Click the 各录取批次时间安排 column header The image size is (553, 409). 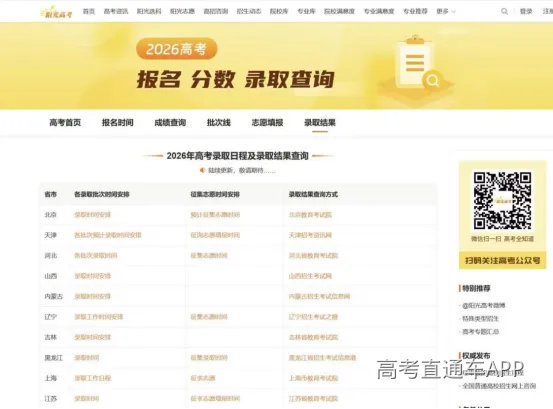click(102, 194)
